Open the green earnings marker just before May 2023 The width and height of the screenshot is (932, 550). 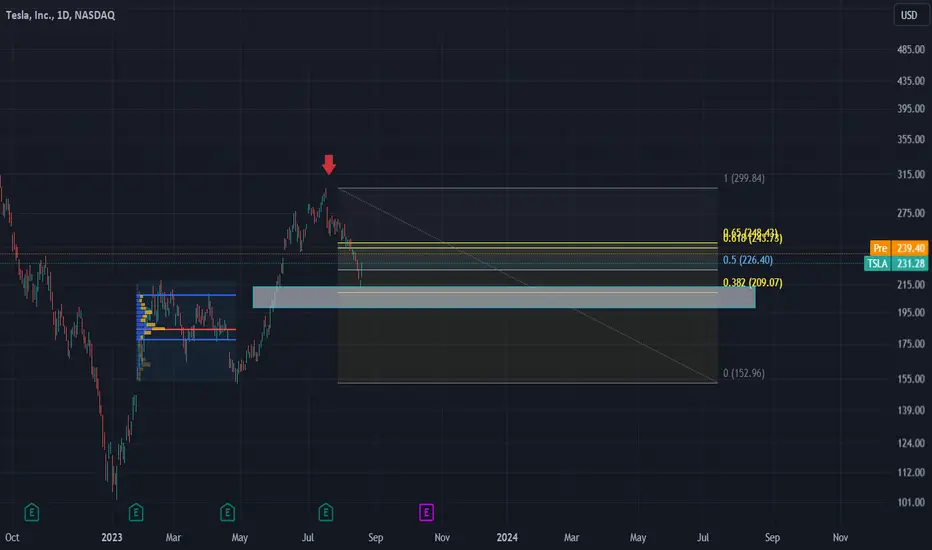click(x=228, y=512)
